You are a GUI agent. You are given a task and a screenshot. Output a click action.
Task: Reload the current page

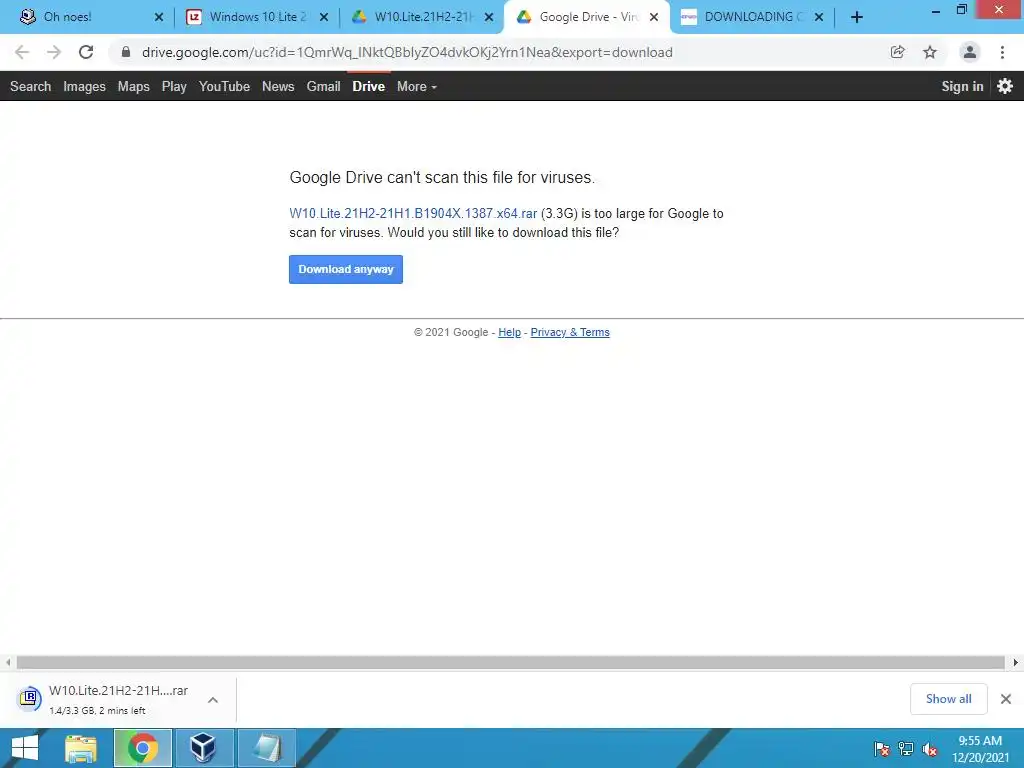[x=86, y=52]
